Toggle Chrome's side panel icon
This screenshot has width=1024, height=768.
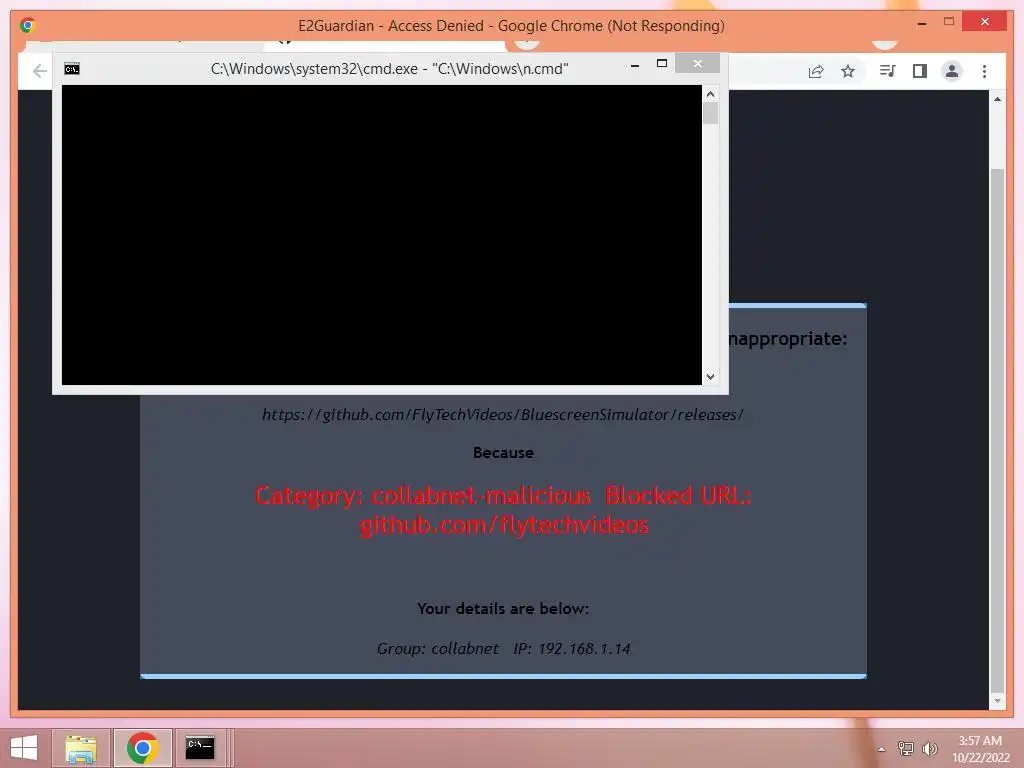(x=920, y=71)
